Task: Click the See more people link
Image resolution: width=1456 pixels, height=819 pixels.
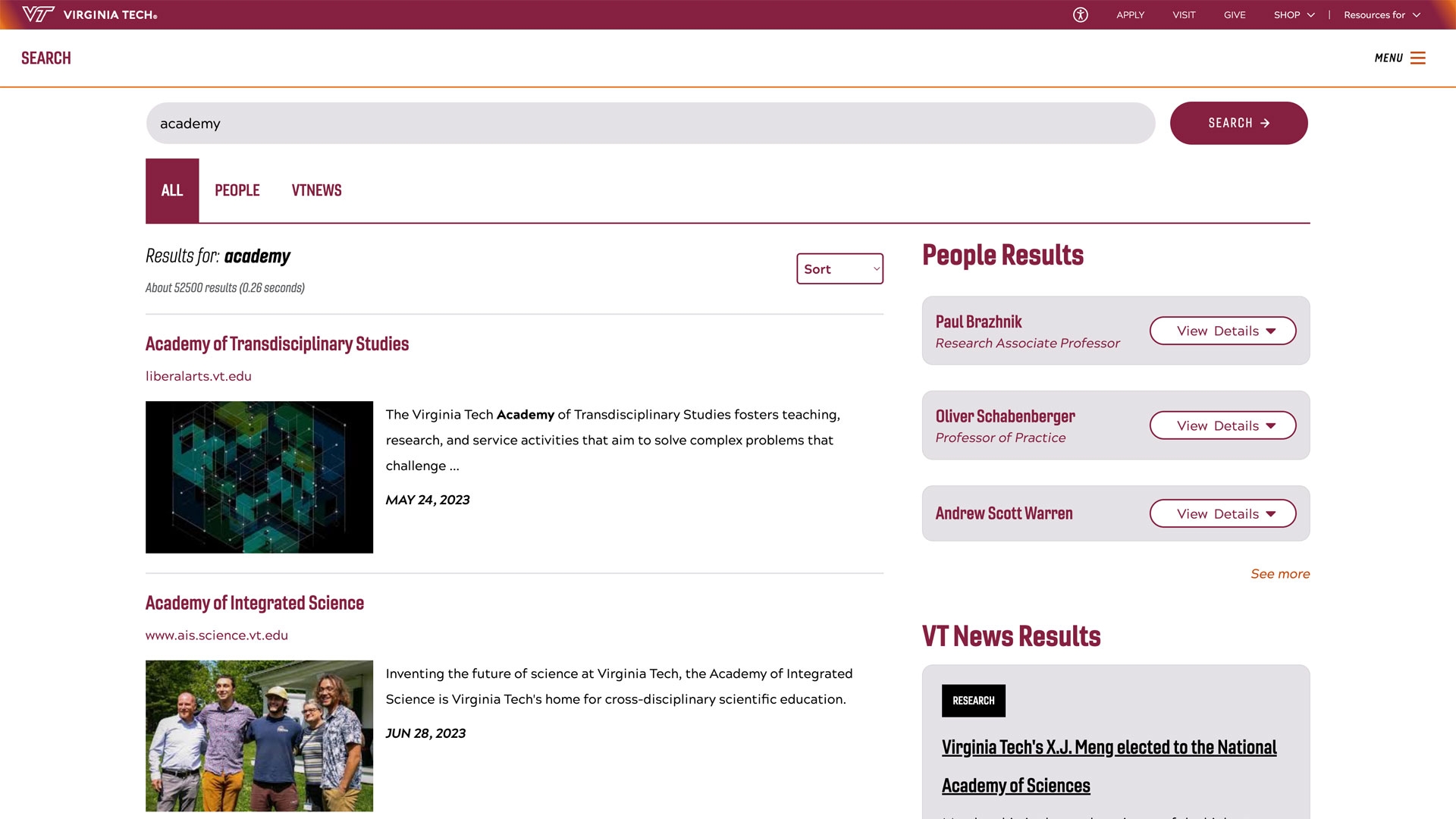Action: [1279, 574]
